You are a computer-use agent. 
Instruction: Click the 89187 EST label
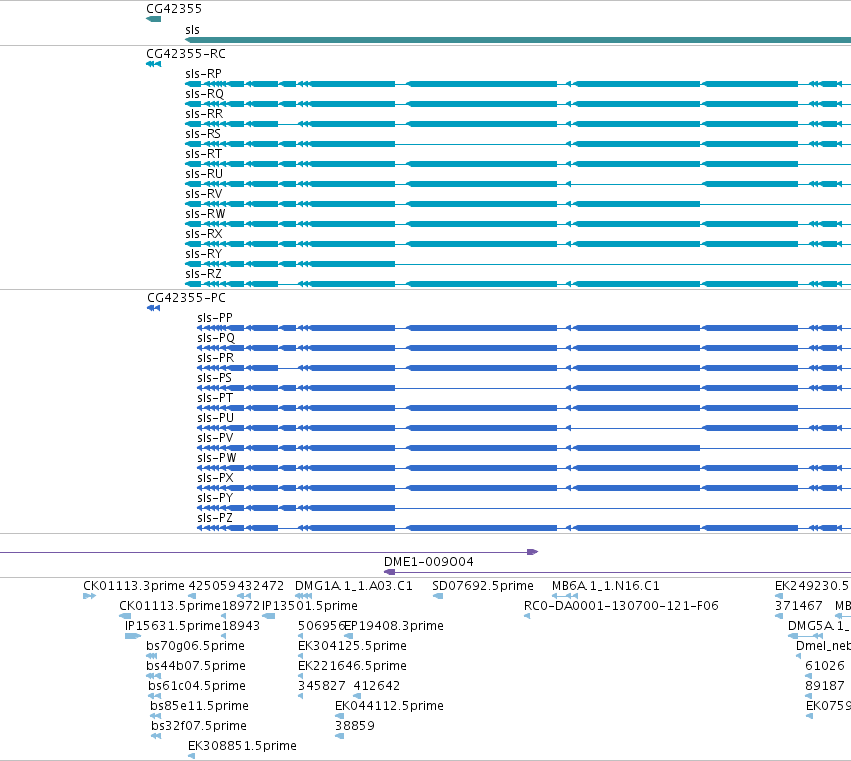(x=825, y=686)
